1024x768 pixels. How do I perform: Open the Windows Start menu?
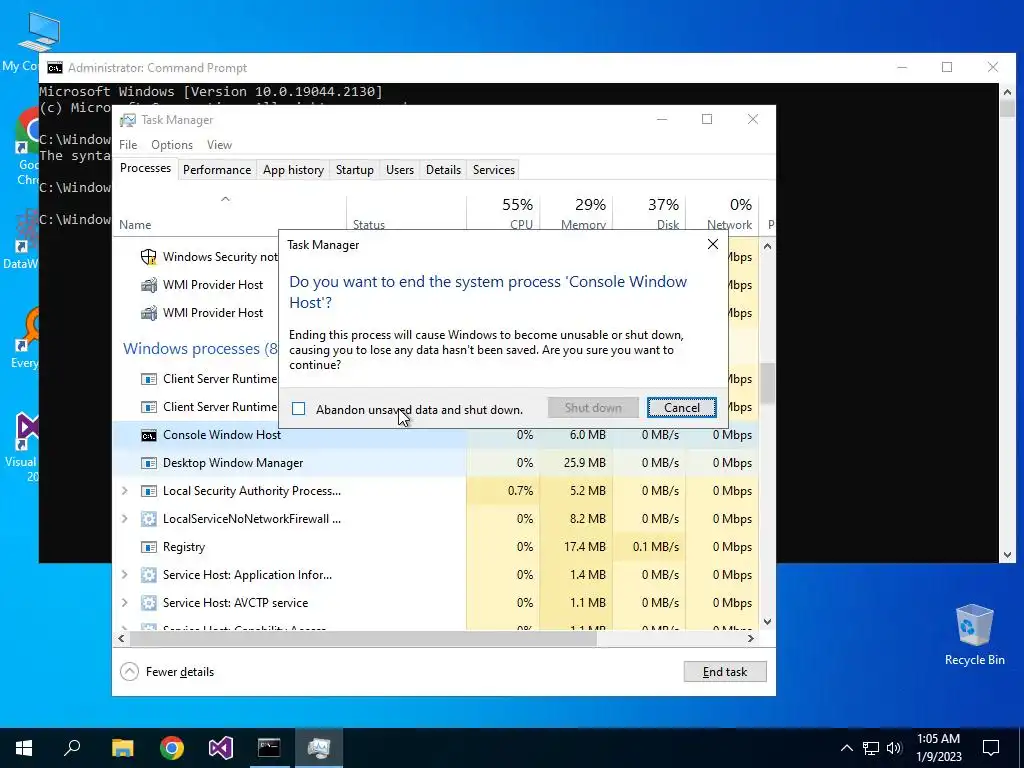tap(24, 748)
